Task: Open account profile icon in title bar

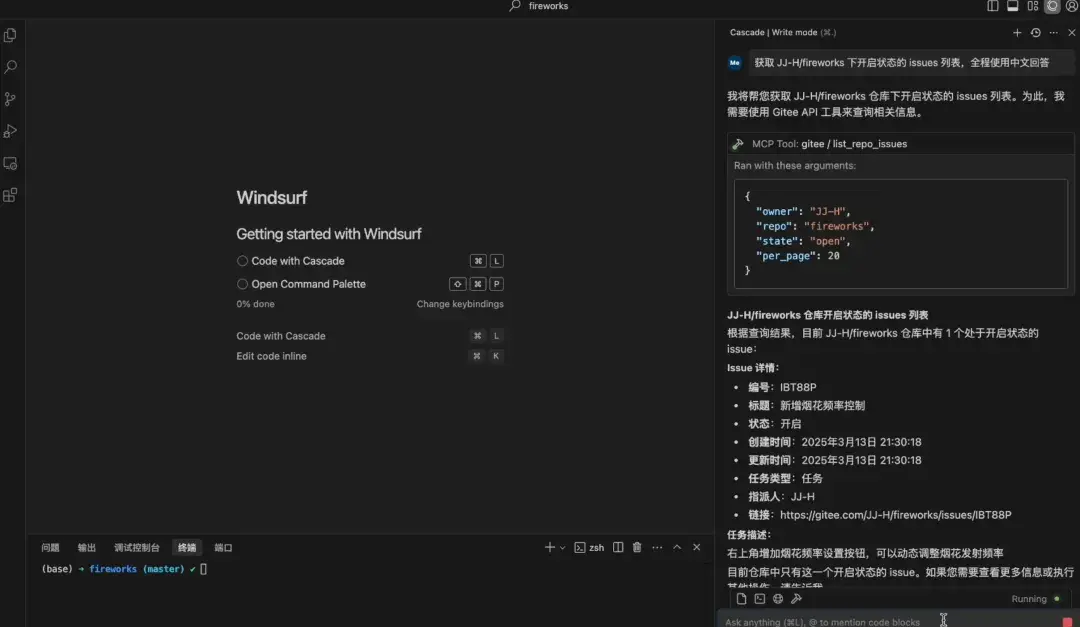Action: [1072, 6]
